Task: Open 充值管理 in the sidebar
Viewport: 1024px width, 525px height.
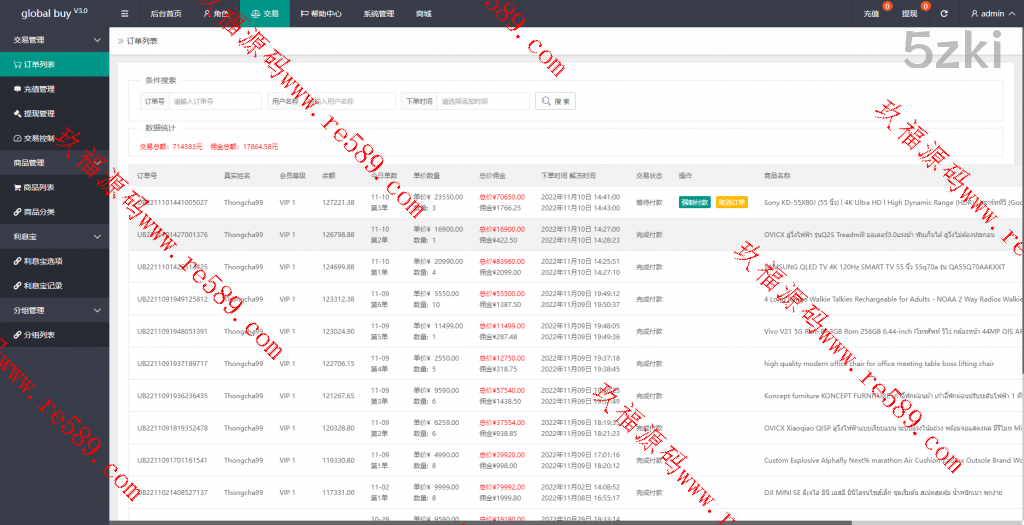Action: coord(40,89)
